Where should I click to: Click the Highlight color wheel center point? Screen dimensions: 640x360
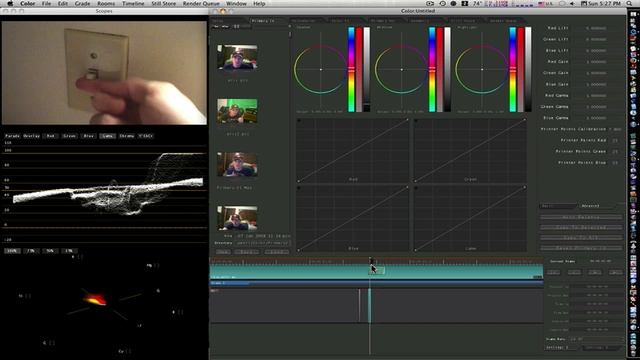pos(482,69)
